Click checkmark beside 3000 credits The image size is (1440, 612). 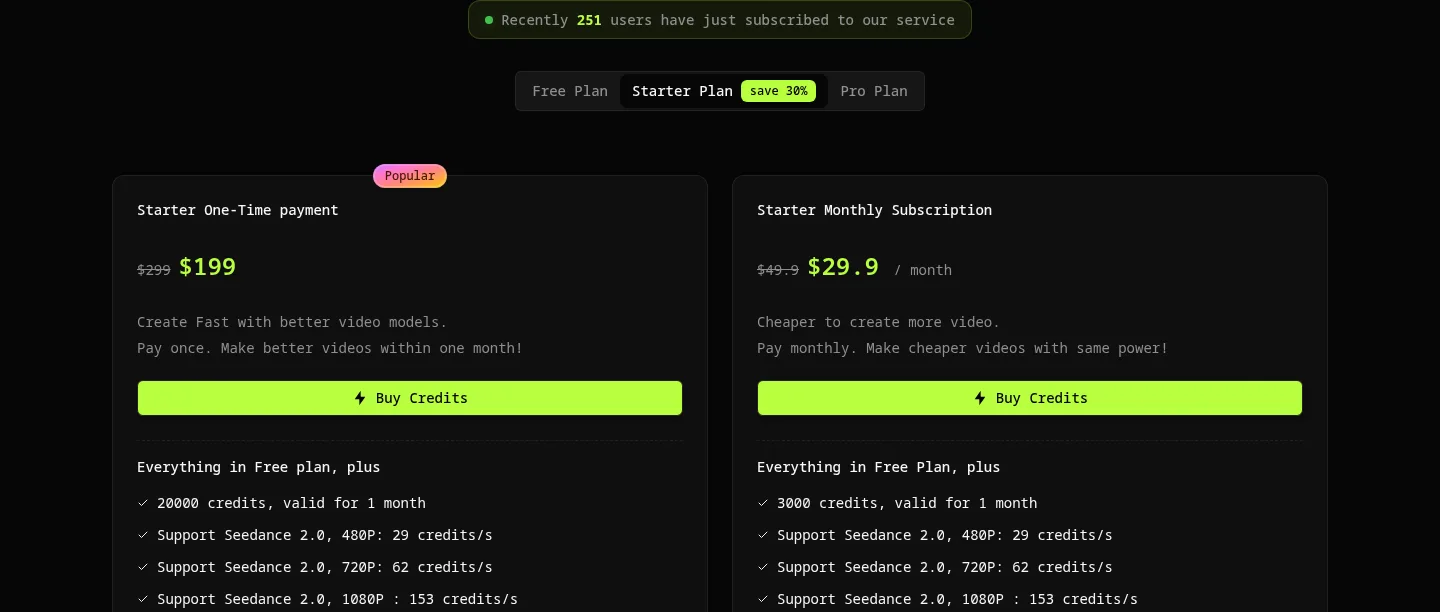coord(763,503)
